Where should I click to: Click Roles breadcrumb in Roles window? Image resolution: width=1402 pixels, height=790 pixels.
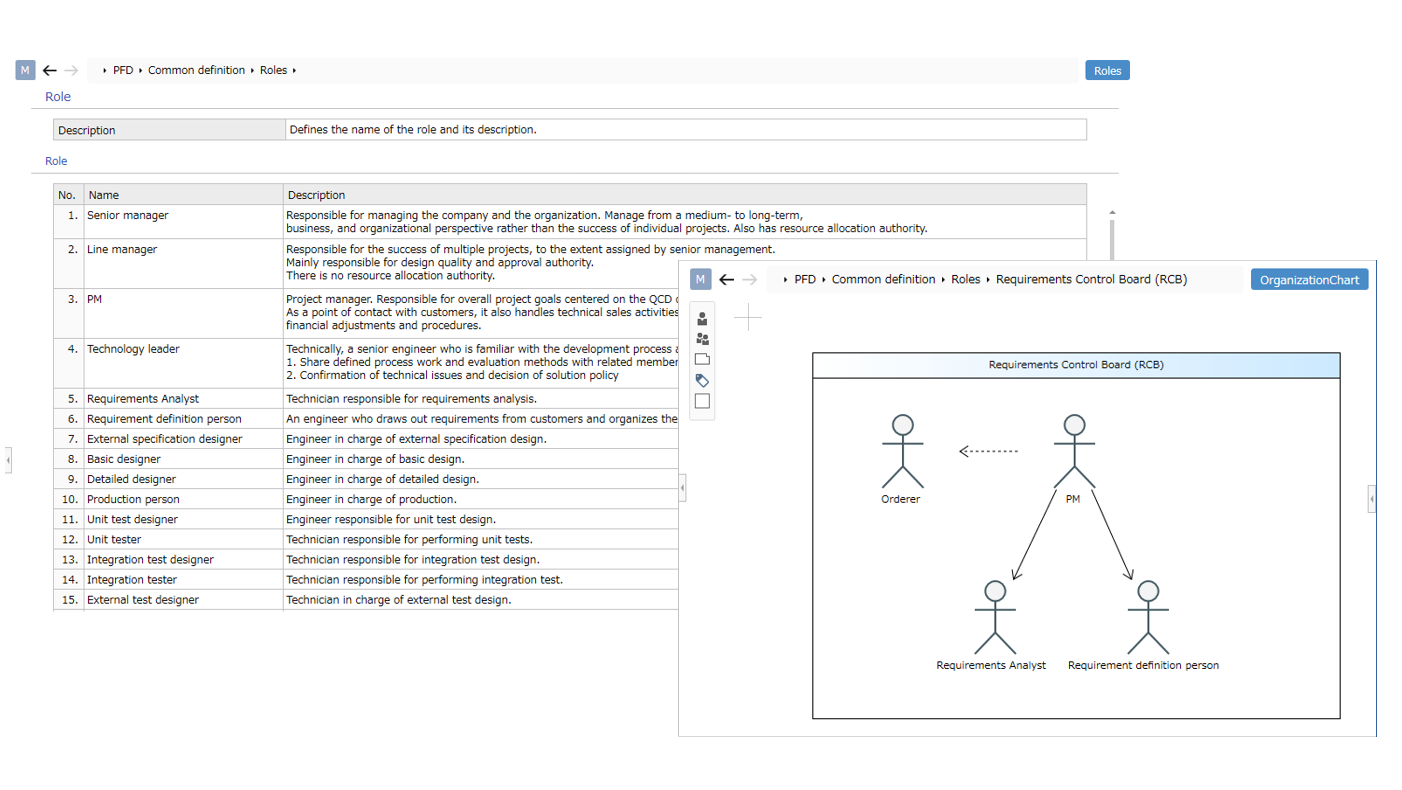(273, 71)
